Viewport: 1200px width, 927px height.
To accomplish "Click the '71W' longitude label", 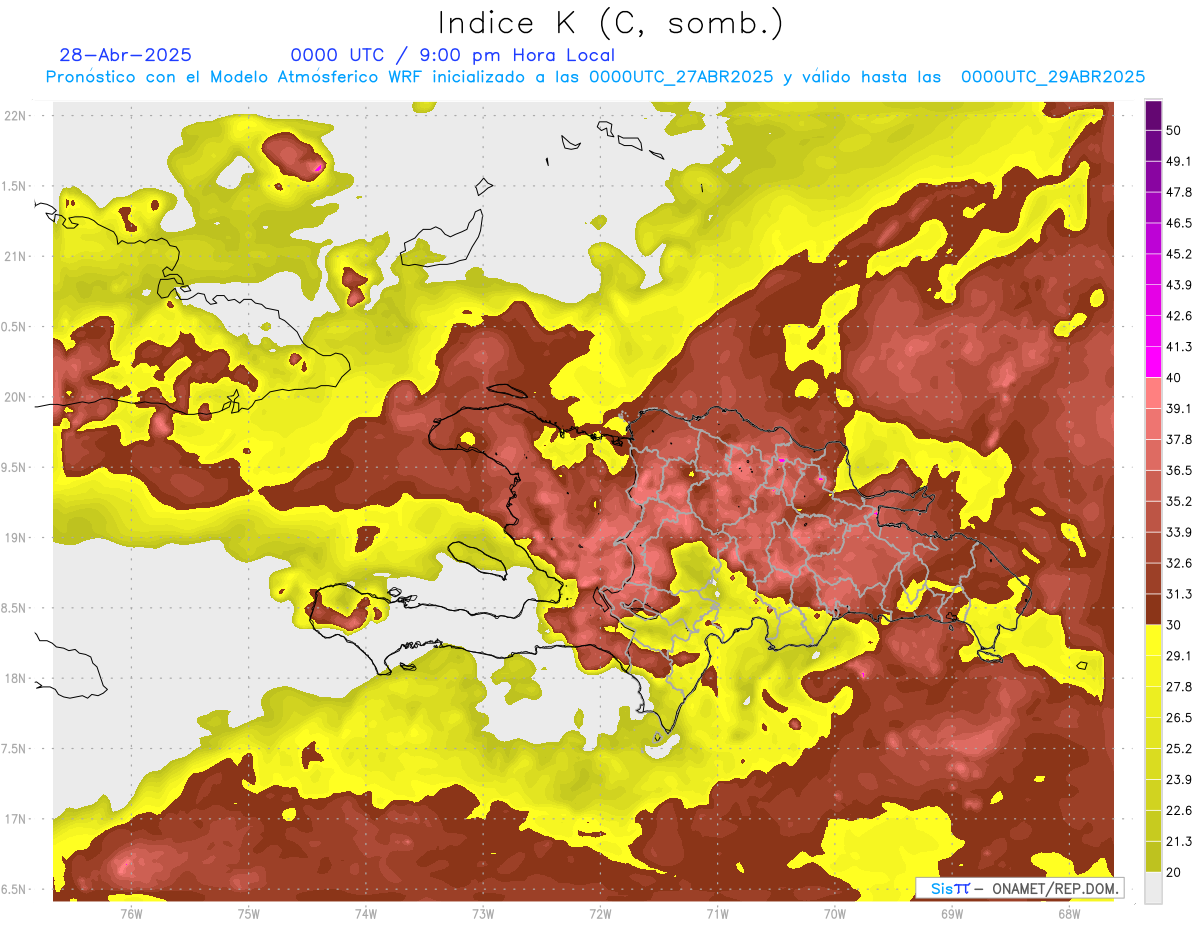I will 717,913.
